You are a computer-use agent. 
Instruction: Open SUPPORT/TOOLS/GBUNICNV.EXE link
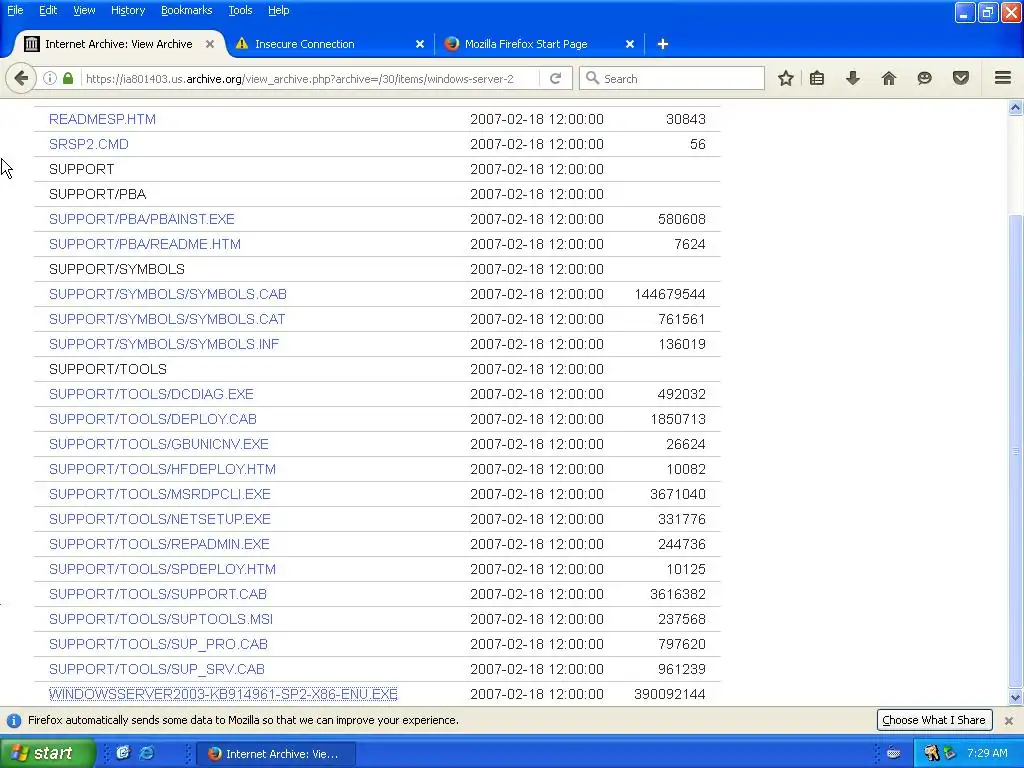pyautogui.click(x=159, y=444)
